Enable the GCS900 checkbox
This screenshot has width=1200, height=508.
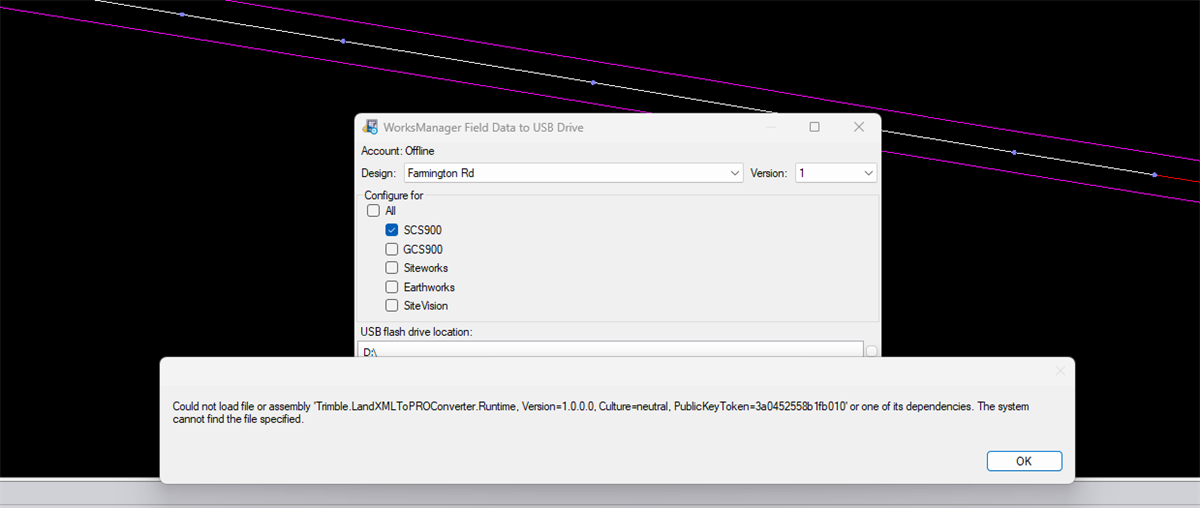point(393,249)
